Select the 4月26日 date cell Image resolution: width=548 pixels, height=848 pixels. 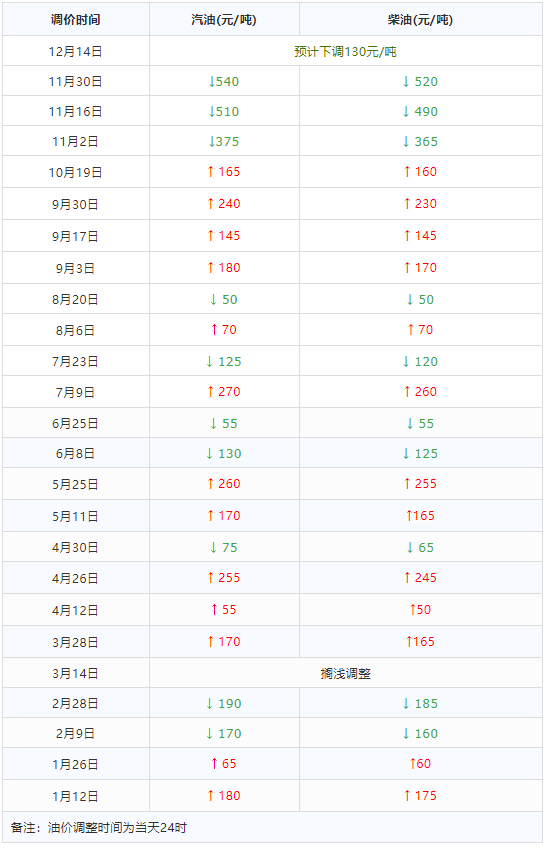pyautogui.click(x=76, y=579)
